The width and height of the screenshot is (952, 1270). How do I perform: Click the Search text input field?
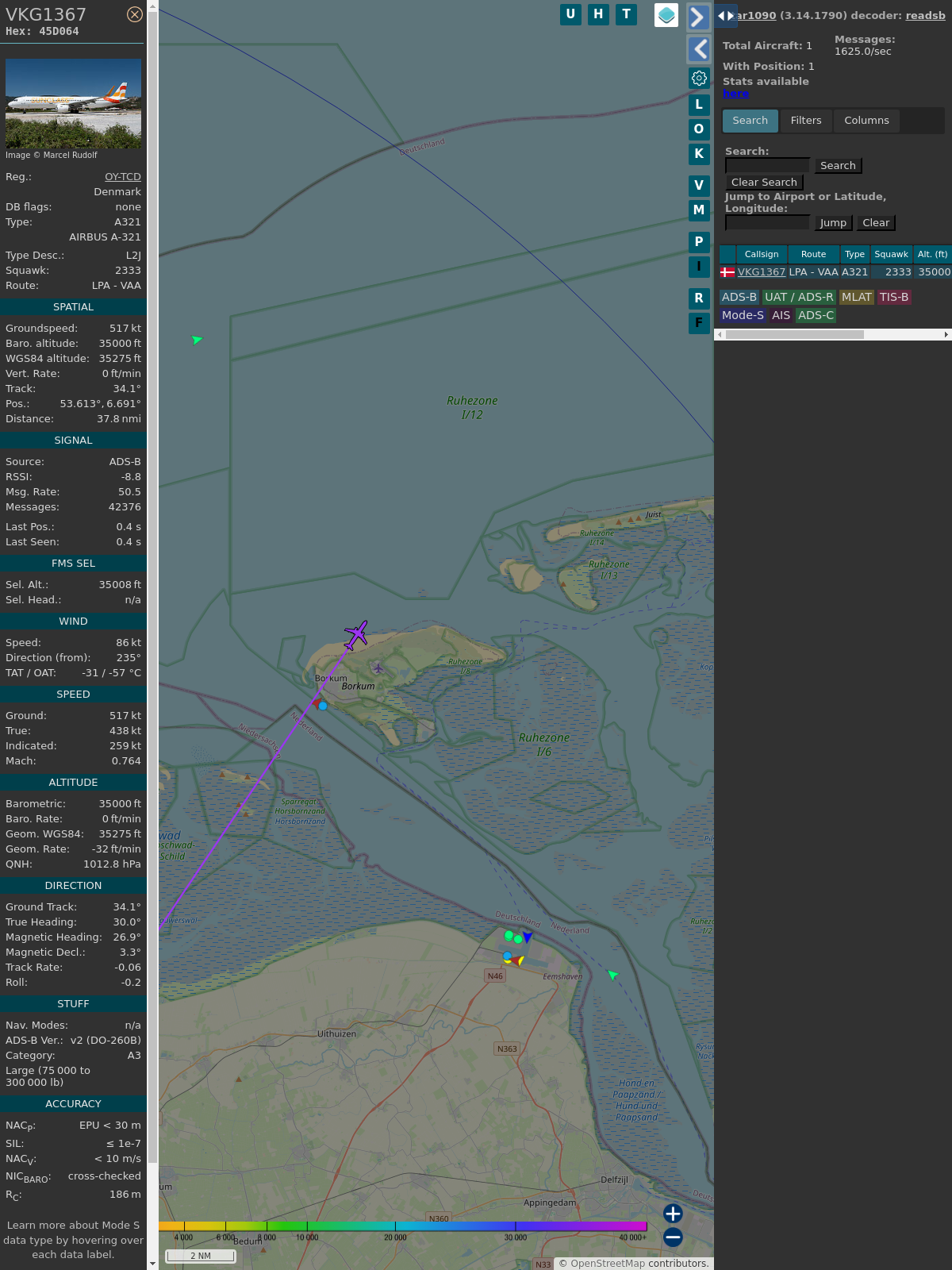(x=767, y=165)
